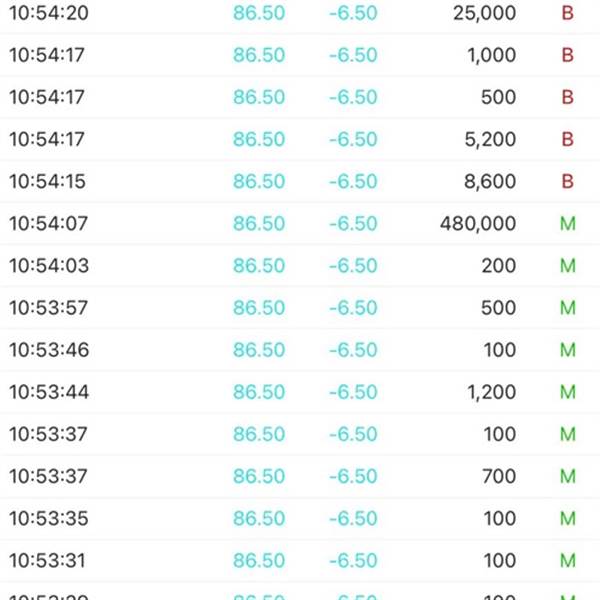Select the 8,600 volume value

click(490, 182)
